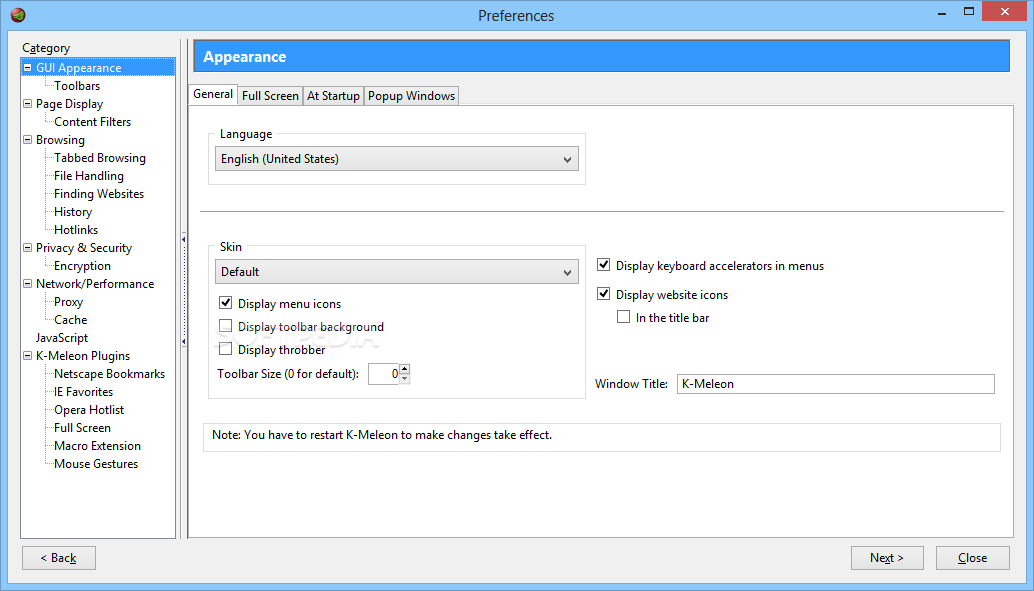The image size is (1034, 591).
Task: Select History category
Action: coord(73,212)
